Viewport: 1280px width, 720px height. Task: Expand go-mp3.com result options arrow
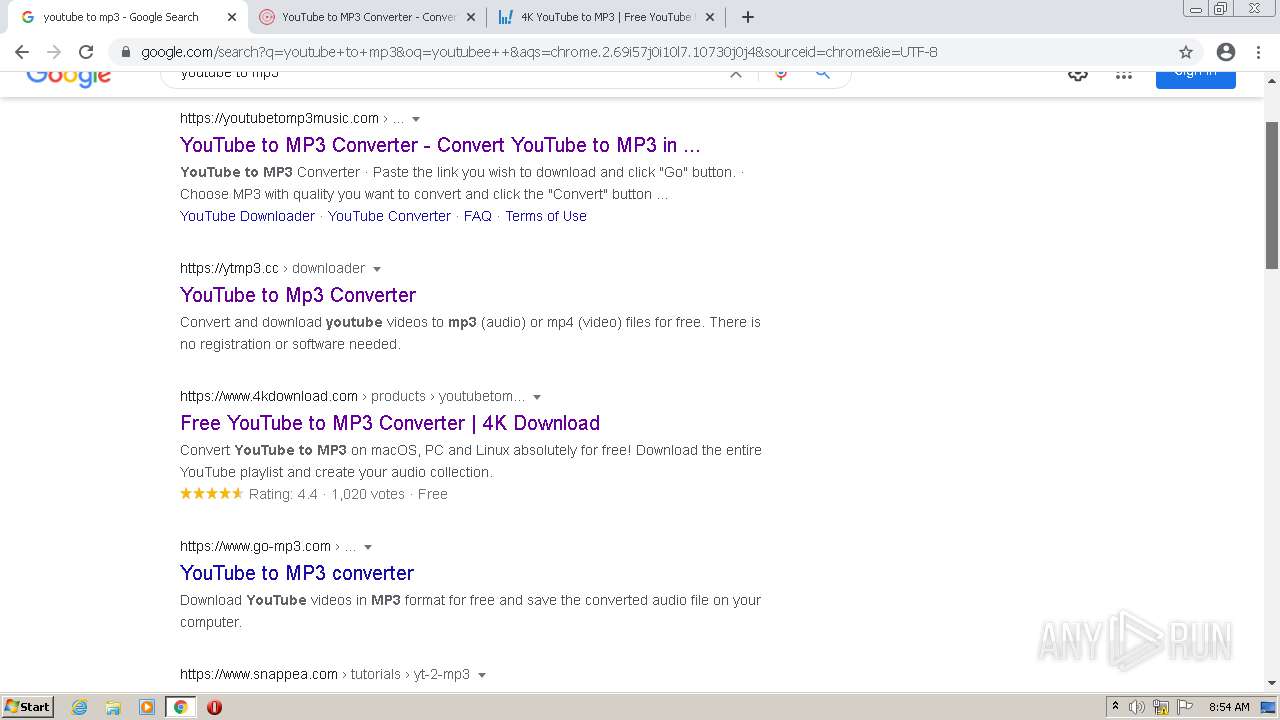368,547
